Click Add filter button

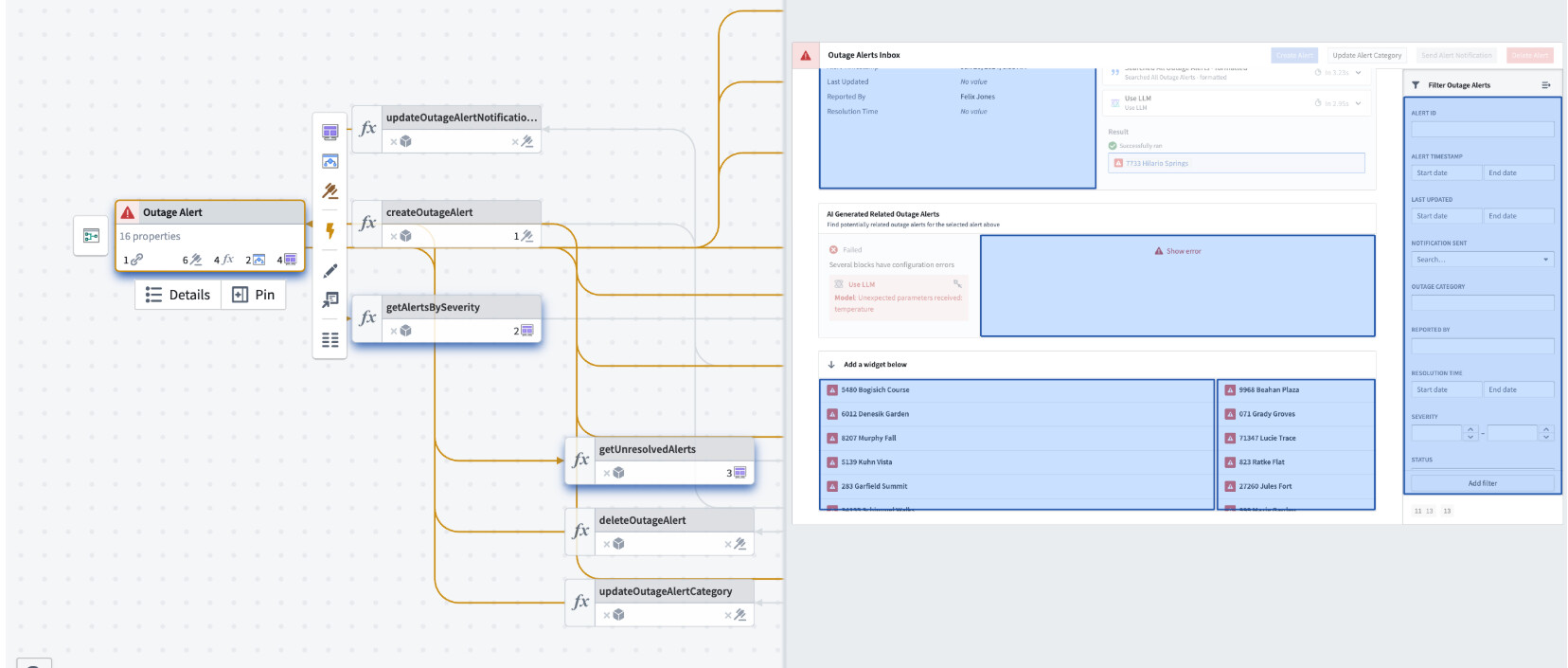click(1483, 483)
